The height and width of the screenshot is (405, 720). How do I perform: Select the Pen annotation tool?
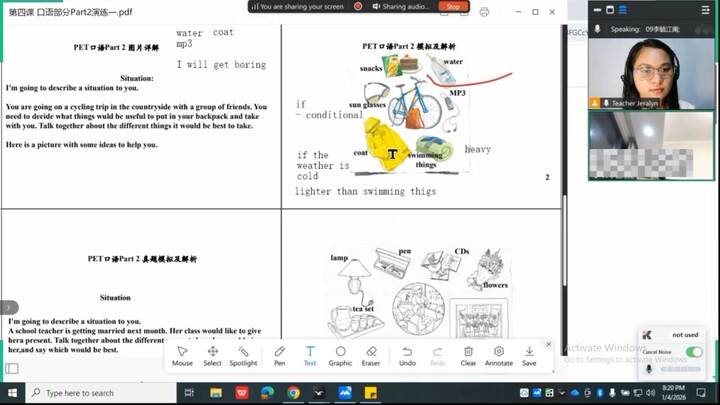pyautogui.click(x=280, y=356)
